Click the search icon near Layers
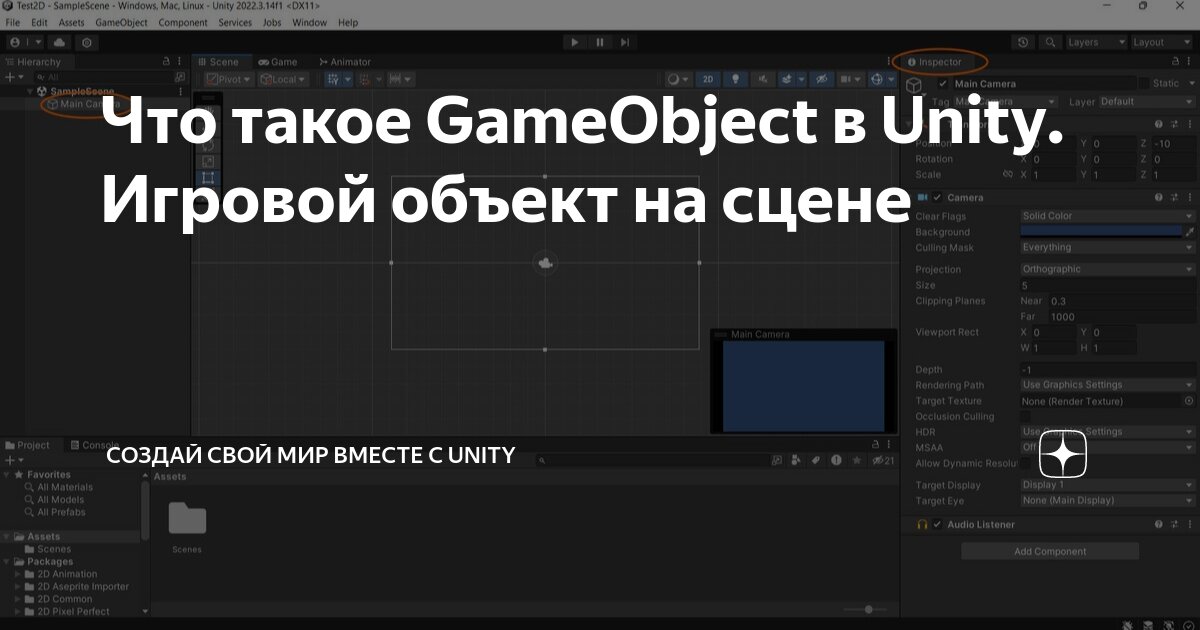This screenshot has width=1200, height=630. click(1051, 42)
